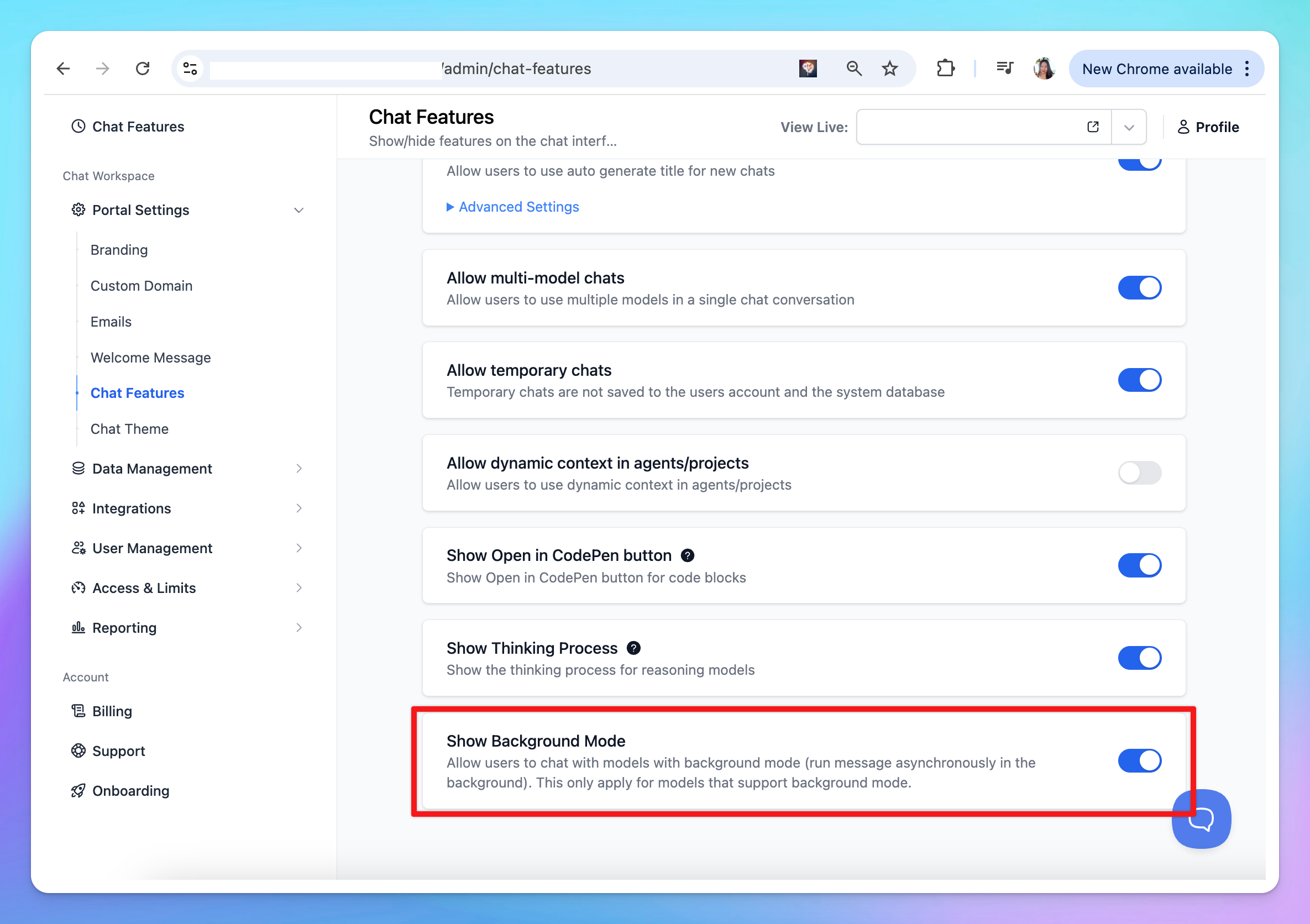Turn off Allow temporary chats toggle
Viewport: 1310px width, 924px height.
(x=1139, y=380)
